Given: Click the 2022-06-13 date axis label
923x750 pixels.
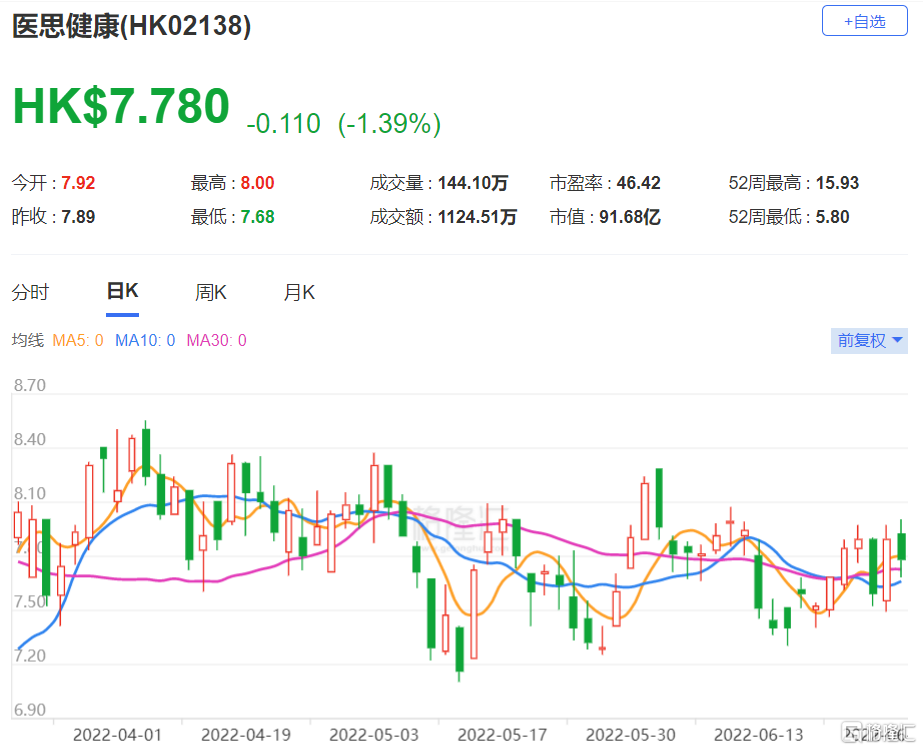Looking at the screenshot, I should (x=759, y=735).
